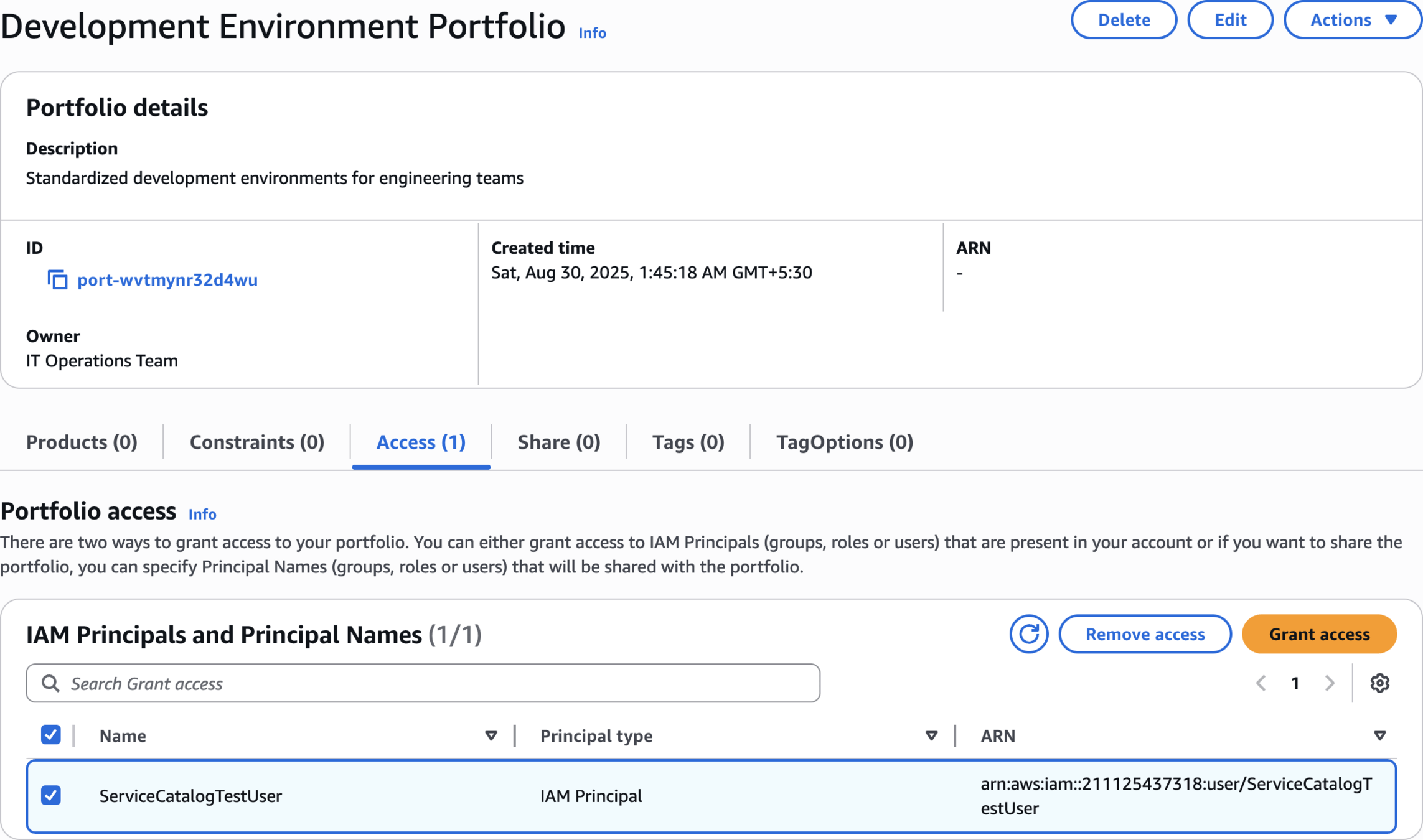
Task: Open the table preferences gear icon
Action: (1379, 683)
